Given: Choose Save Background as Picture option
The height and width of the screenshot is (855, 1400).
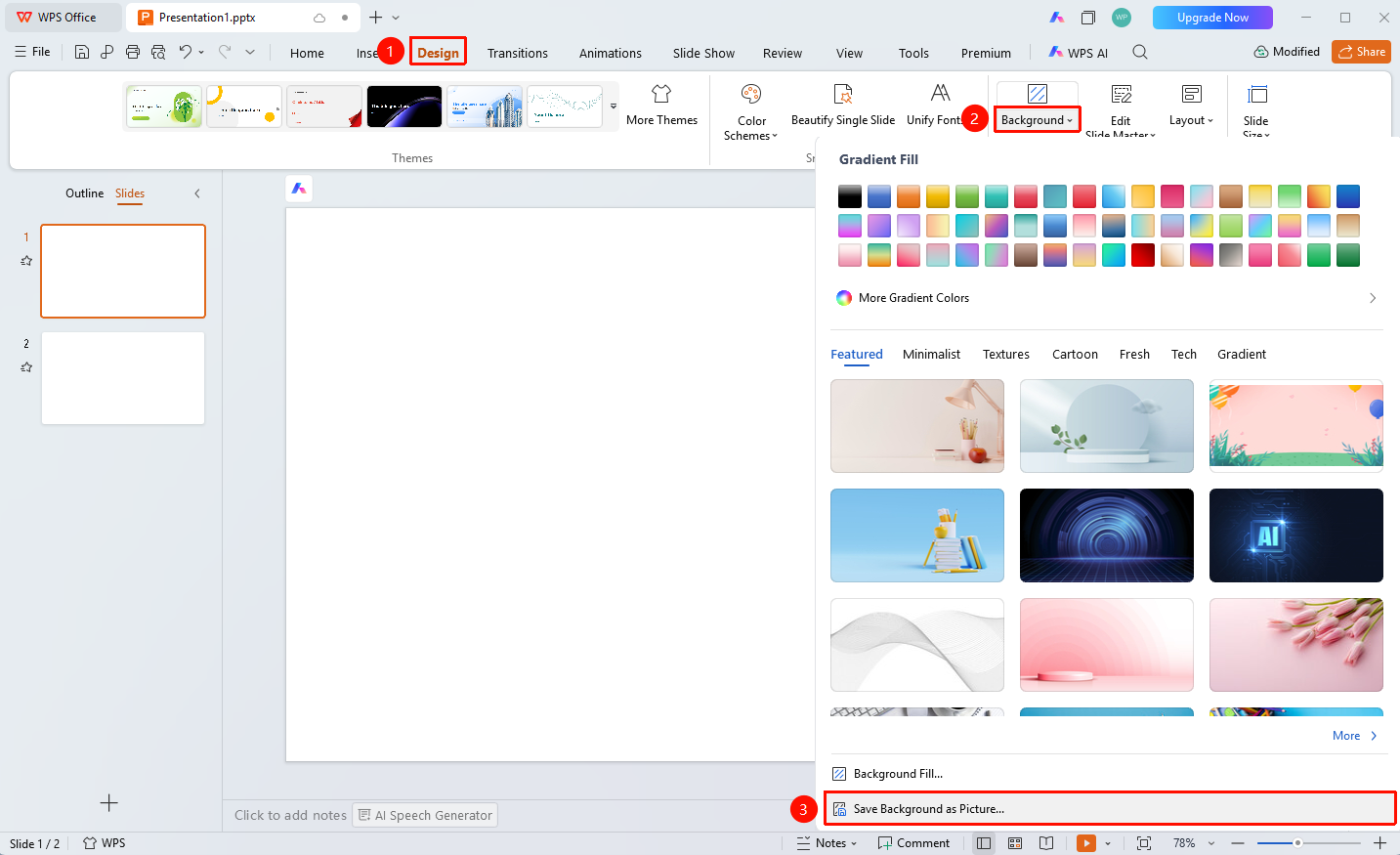Looking at the screenshot, I should (1110, 809).
